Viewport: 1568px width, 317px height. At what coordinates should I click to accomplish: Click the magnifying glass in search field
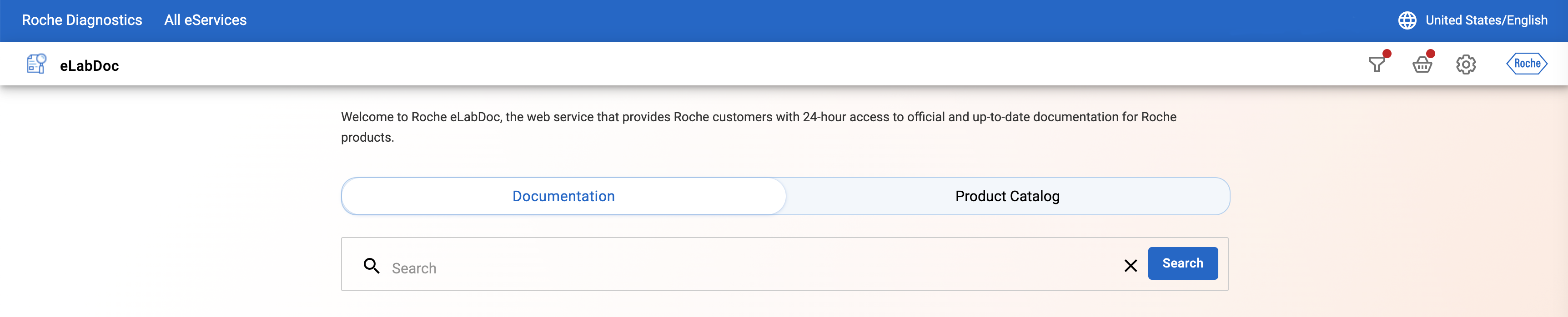coord(371,266)
